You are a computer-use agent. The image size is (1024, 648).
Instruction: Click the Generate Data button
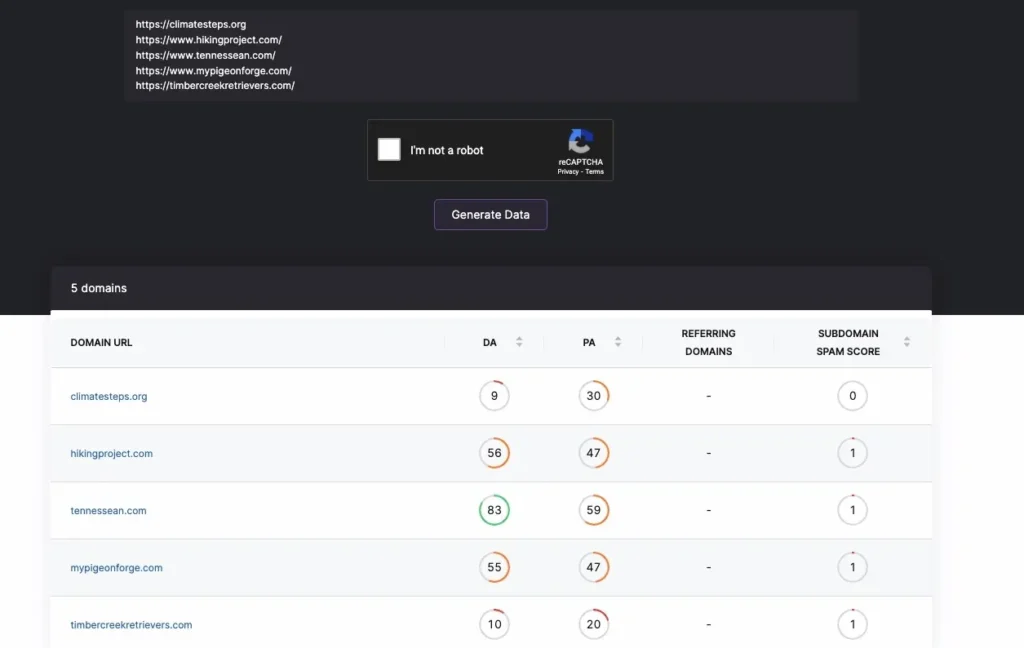tap(490, 215)
